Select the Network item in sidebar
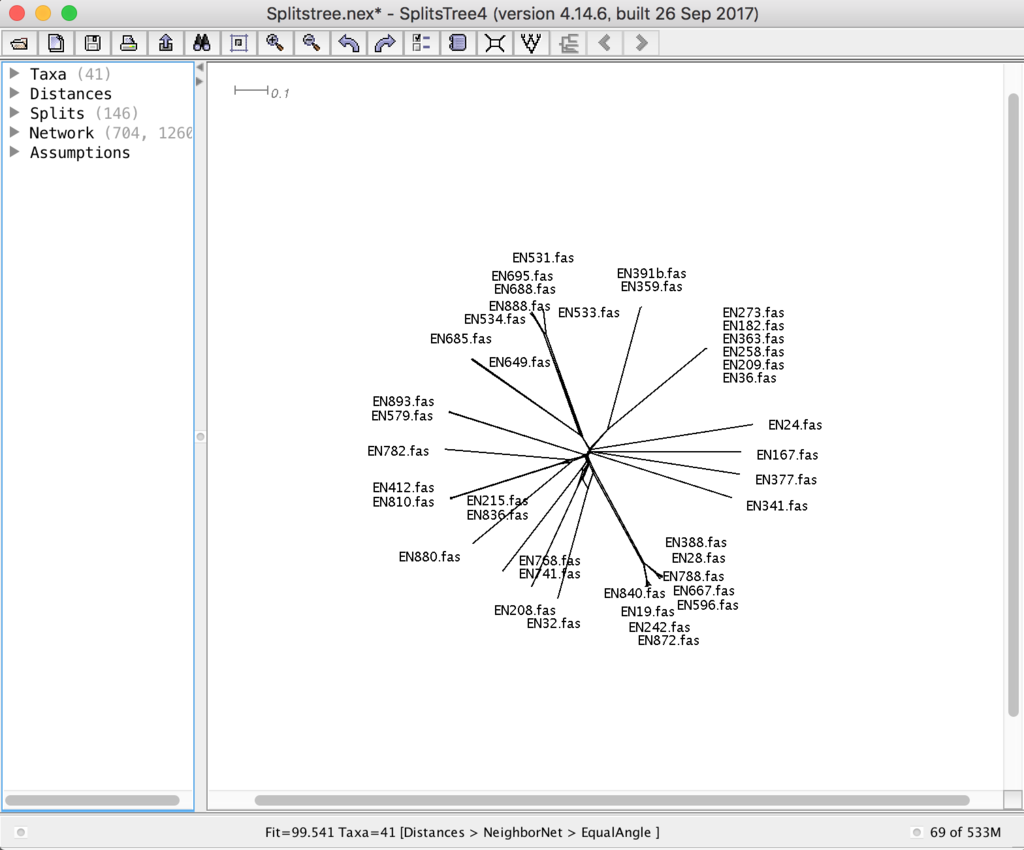Image resolution: width=1024 pixels, height=850 pixels. point(61,133)
